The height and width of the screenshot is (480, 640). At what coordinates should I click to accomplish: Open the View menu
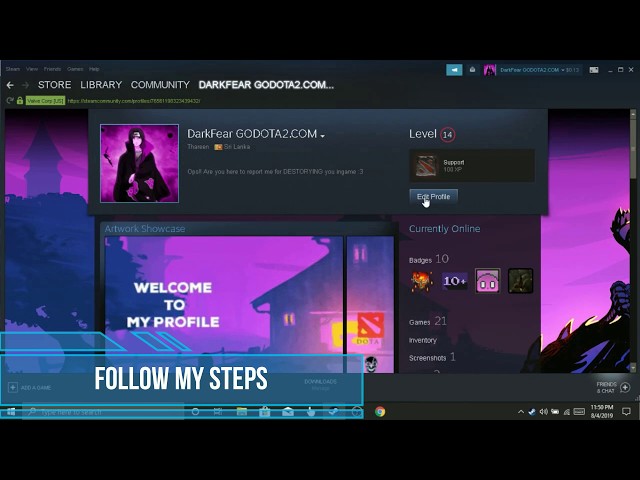tap(32, 69)
